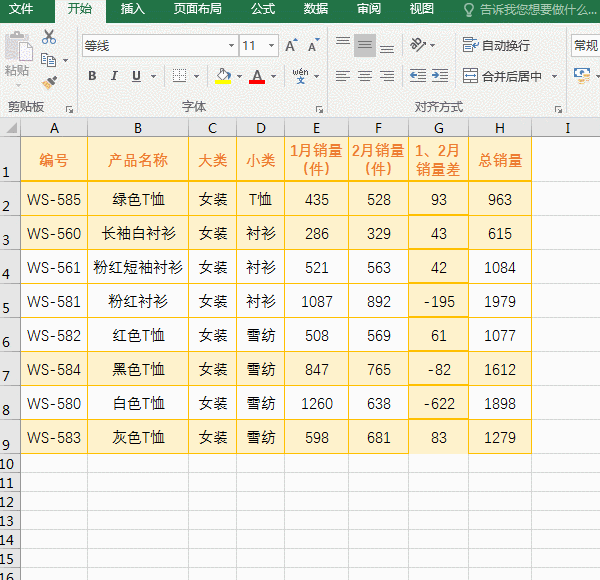
Task: Switch to the 页面布局 tab
Action: 197,9
